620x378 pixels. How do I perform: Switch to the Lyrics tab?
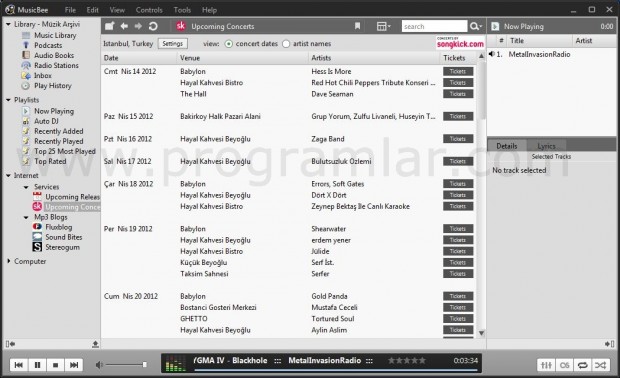[546, 146]
